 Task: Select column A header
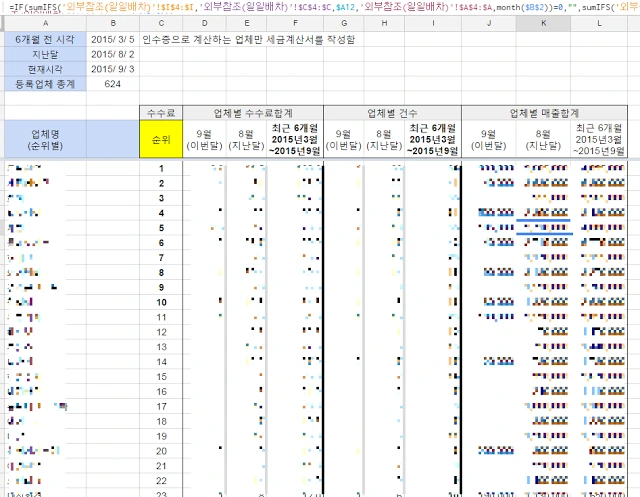point(45,23)
